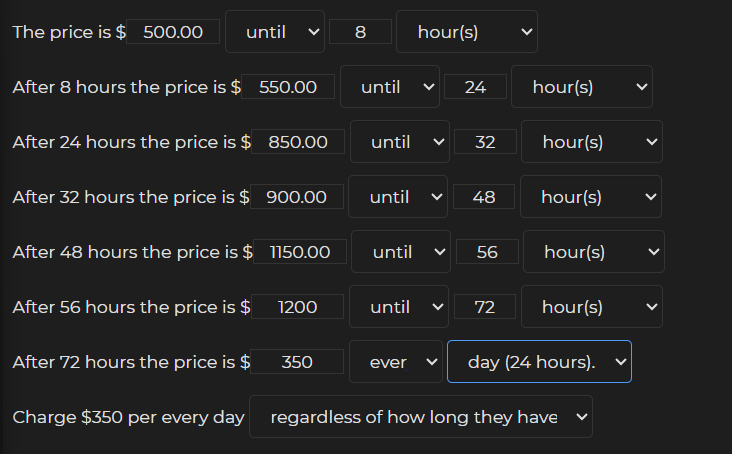Open hour(s) dropdown in after 24 hours row
Image resolution: width=732 pixels, height=454 pixels.
coord(591,142)
